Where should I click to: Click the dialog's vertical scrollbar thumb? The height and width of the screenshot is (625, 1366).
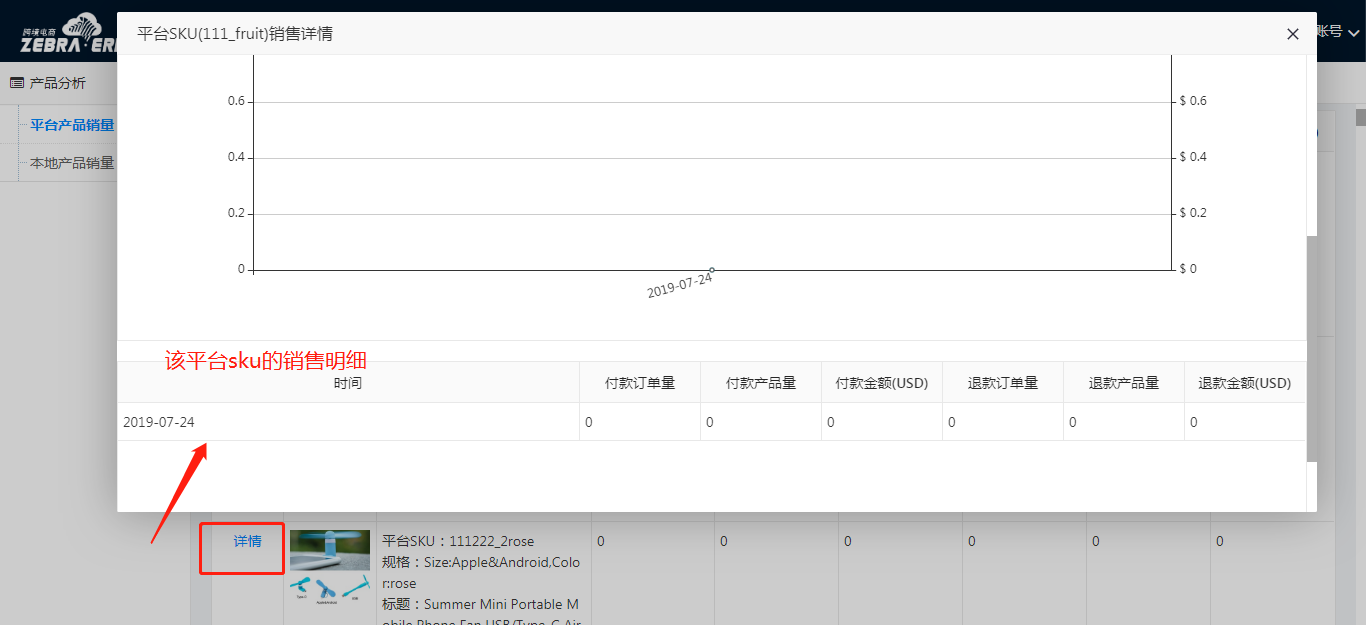tap(1311, 348)
